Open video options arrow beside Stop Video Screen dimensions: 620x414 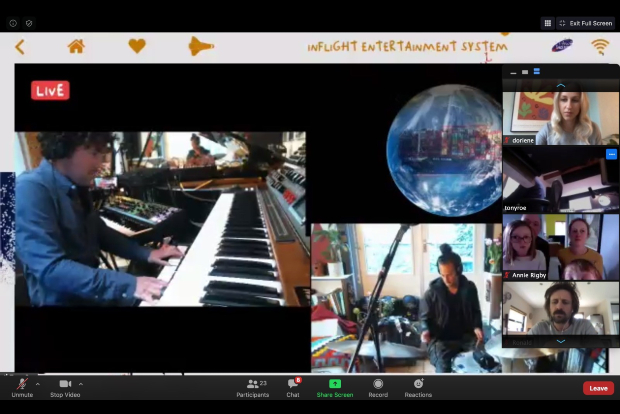(81, 384)
